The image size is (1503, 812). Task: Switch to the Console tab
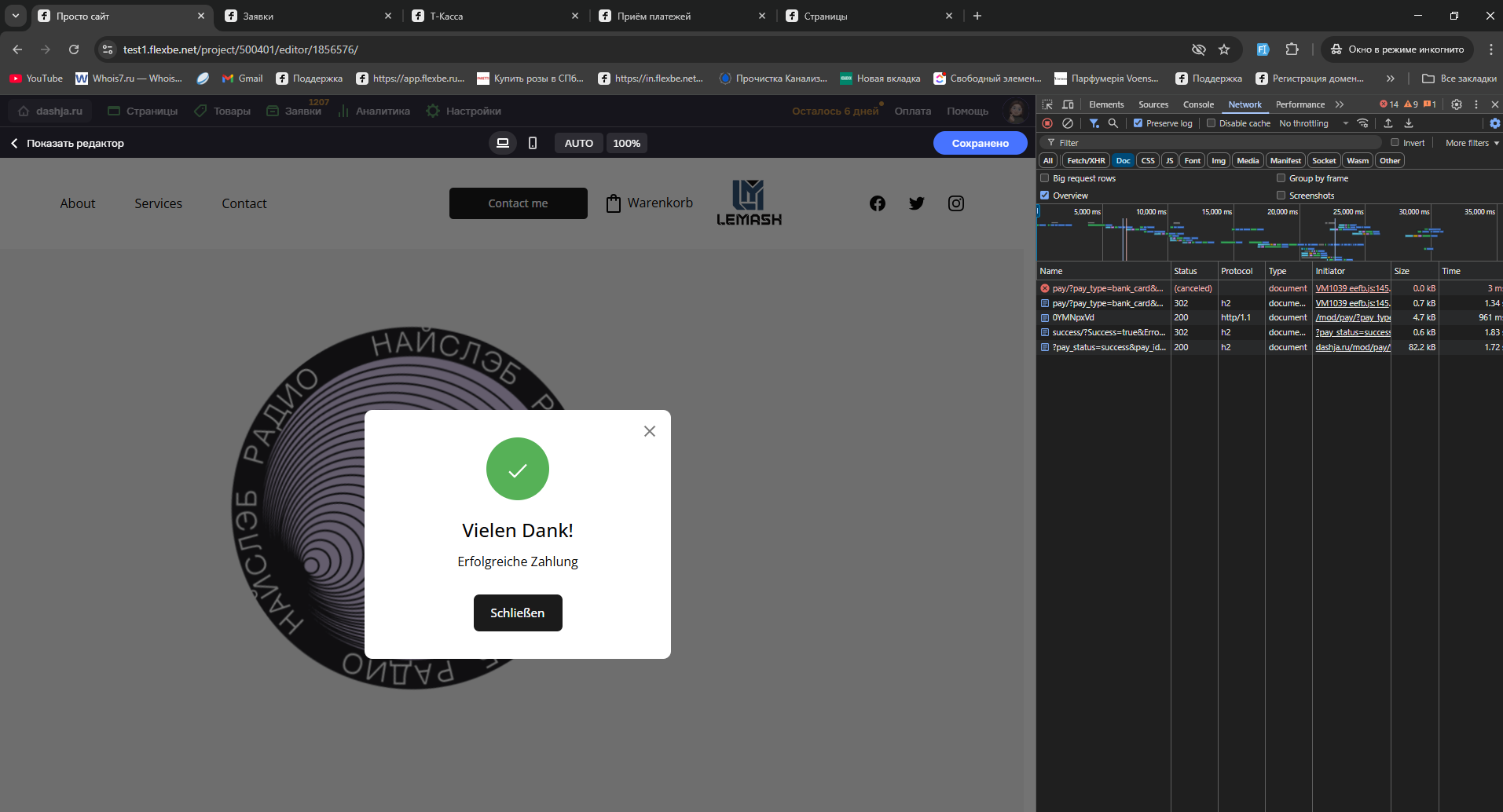(1198, 104)
